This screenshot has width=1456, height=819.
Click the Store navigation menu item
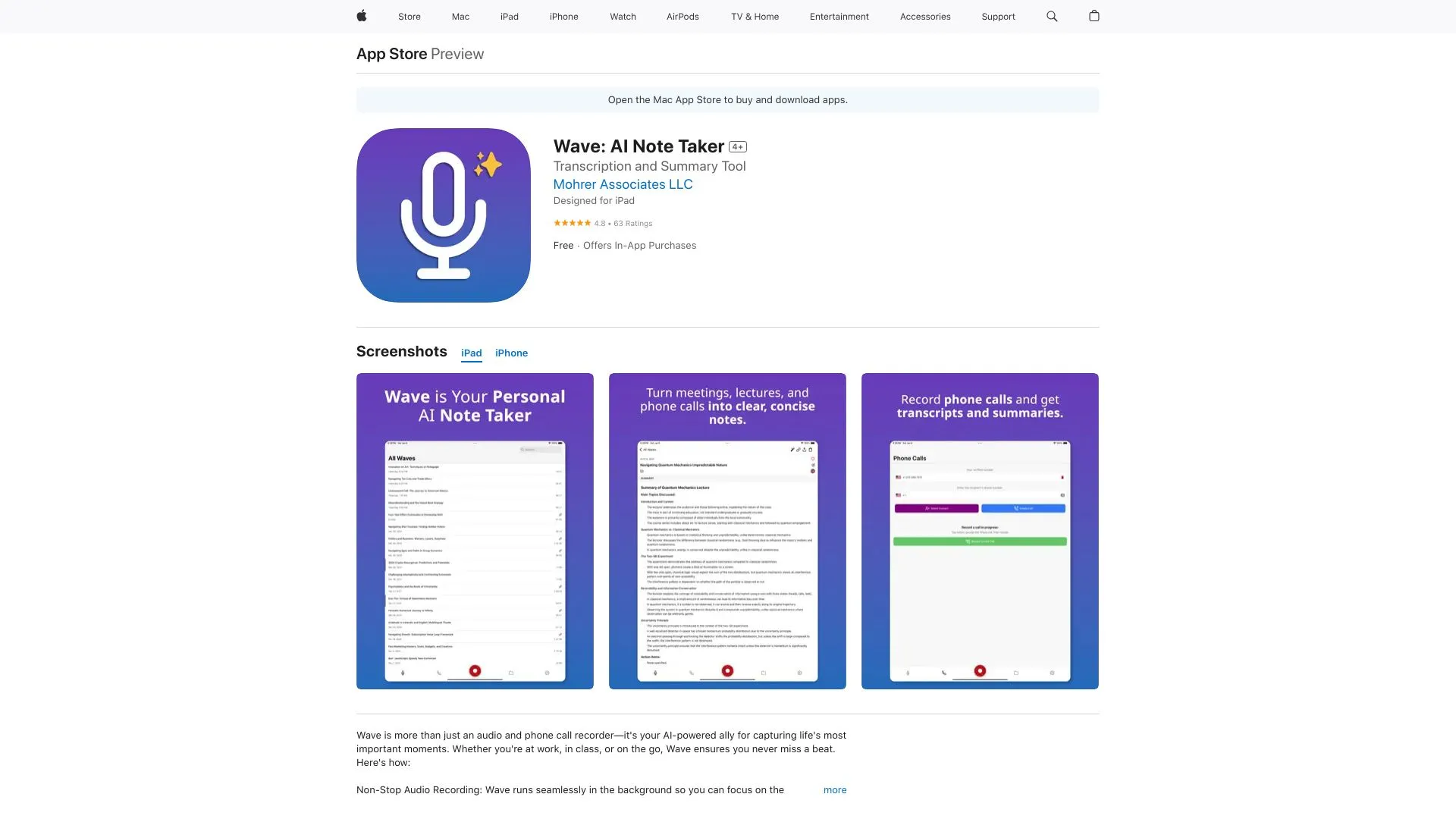(409, 16)
